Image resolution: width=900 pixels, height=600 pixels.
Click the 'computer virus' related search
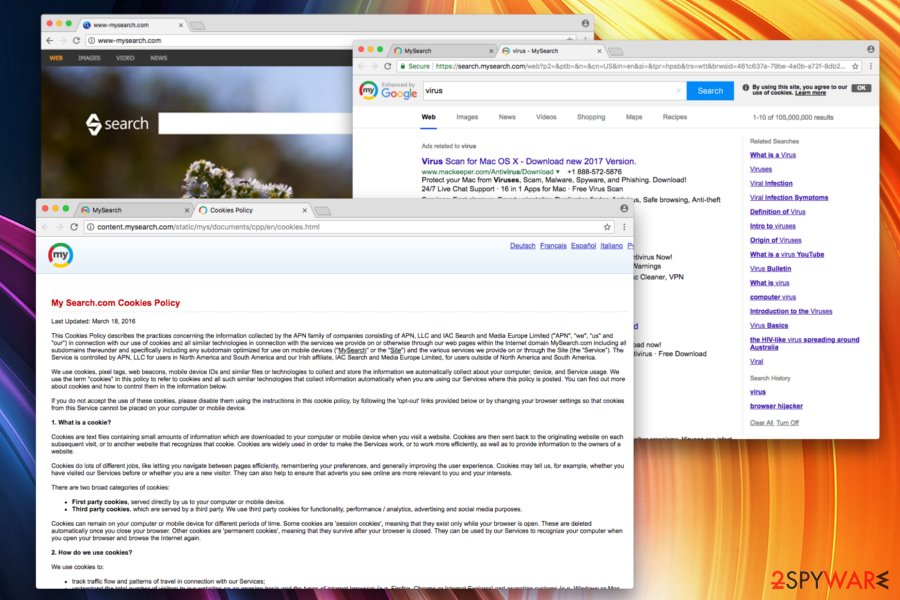point(773,297)
